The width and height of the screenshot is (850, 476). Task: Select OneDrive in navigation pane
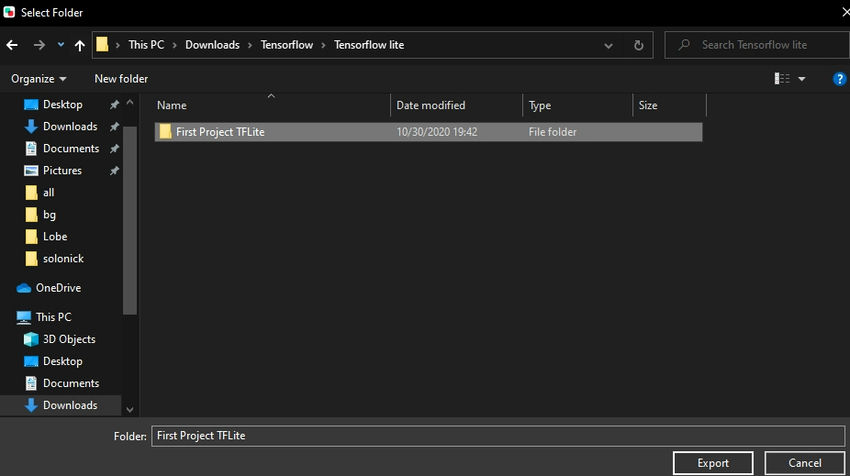(x=58, y=288)
